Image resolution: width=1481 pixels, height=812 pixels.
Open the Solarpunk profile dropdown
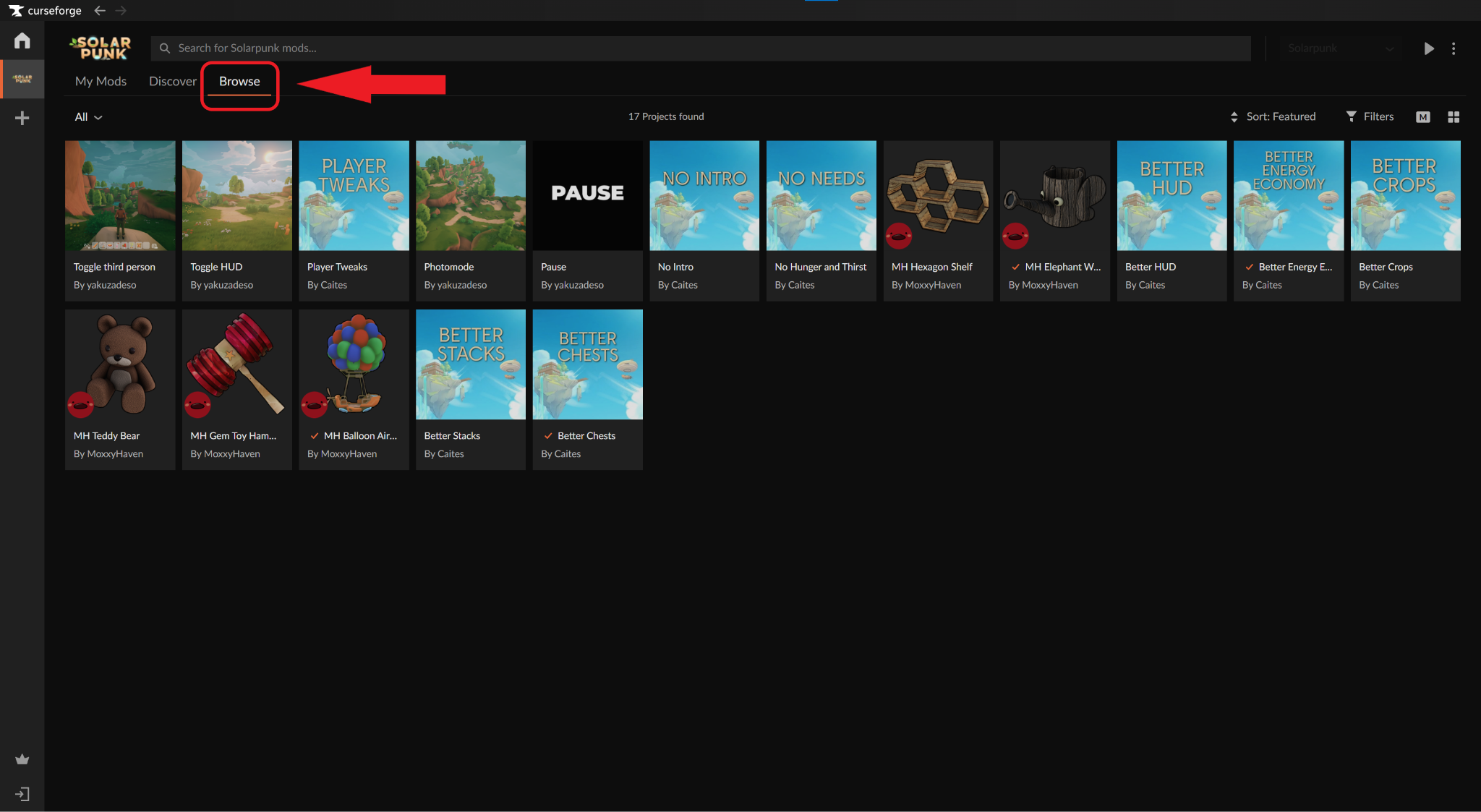(1340, 48)
